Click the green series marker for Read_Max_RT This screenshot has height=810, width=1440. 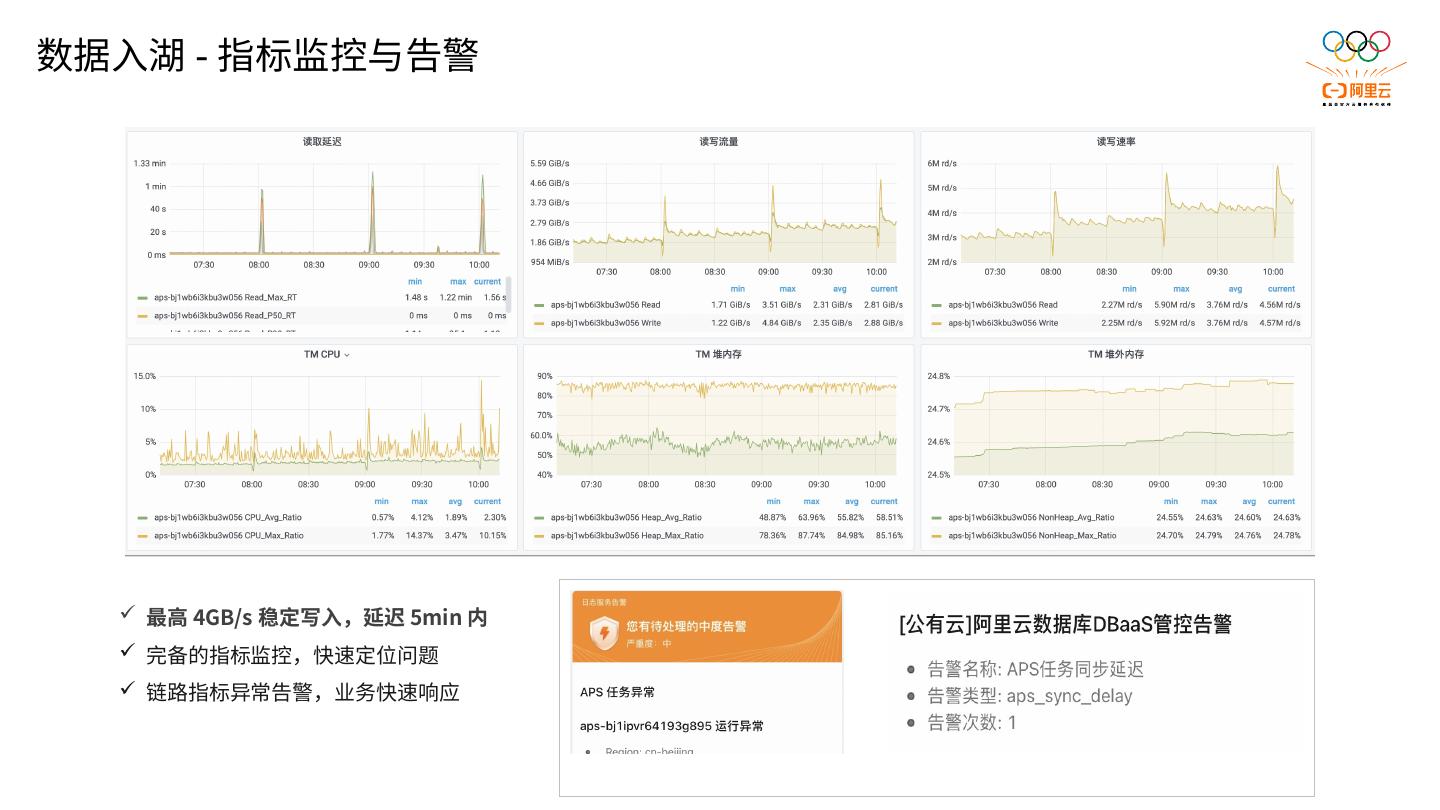click(142, 297)
